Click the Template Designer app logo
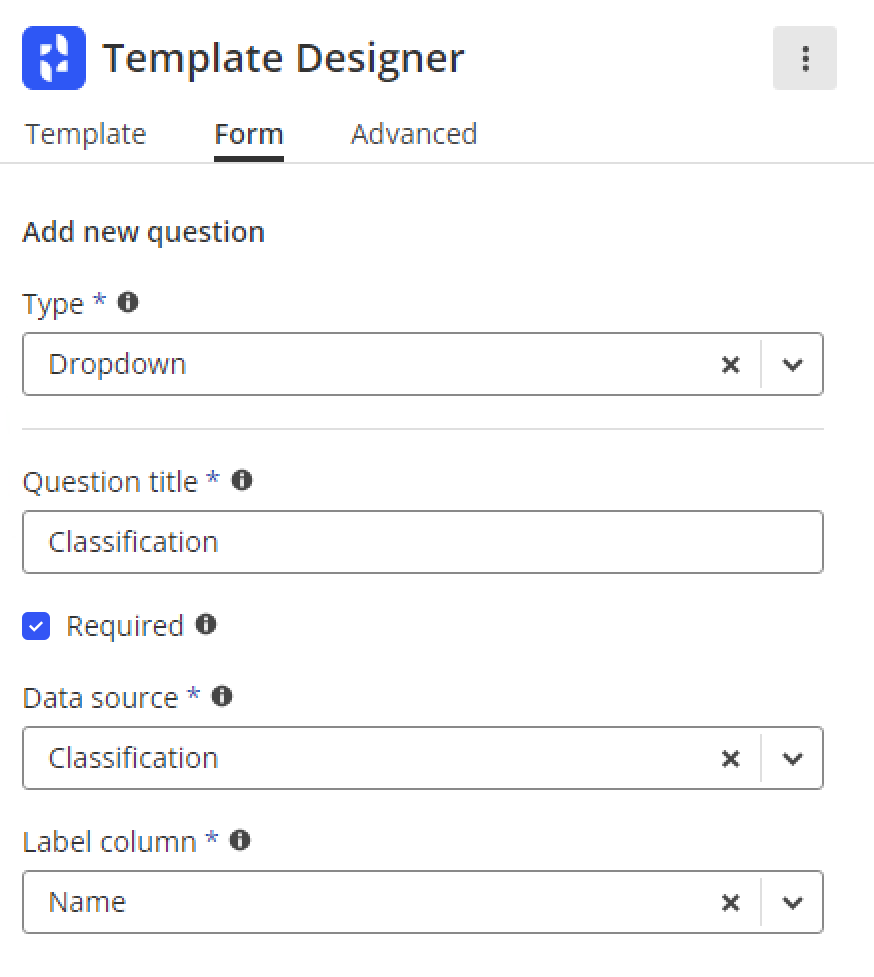The width and height of the screenshot is (874, 977). tap(54, 58)
